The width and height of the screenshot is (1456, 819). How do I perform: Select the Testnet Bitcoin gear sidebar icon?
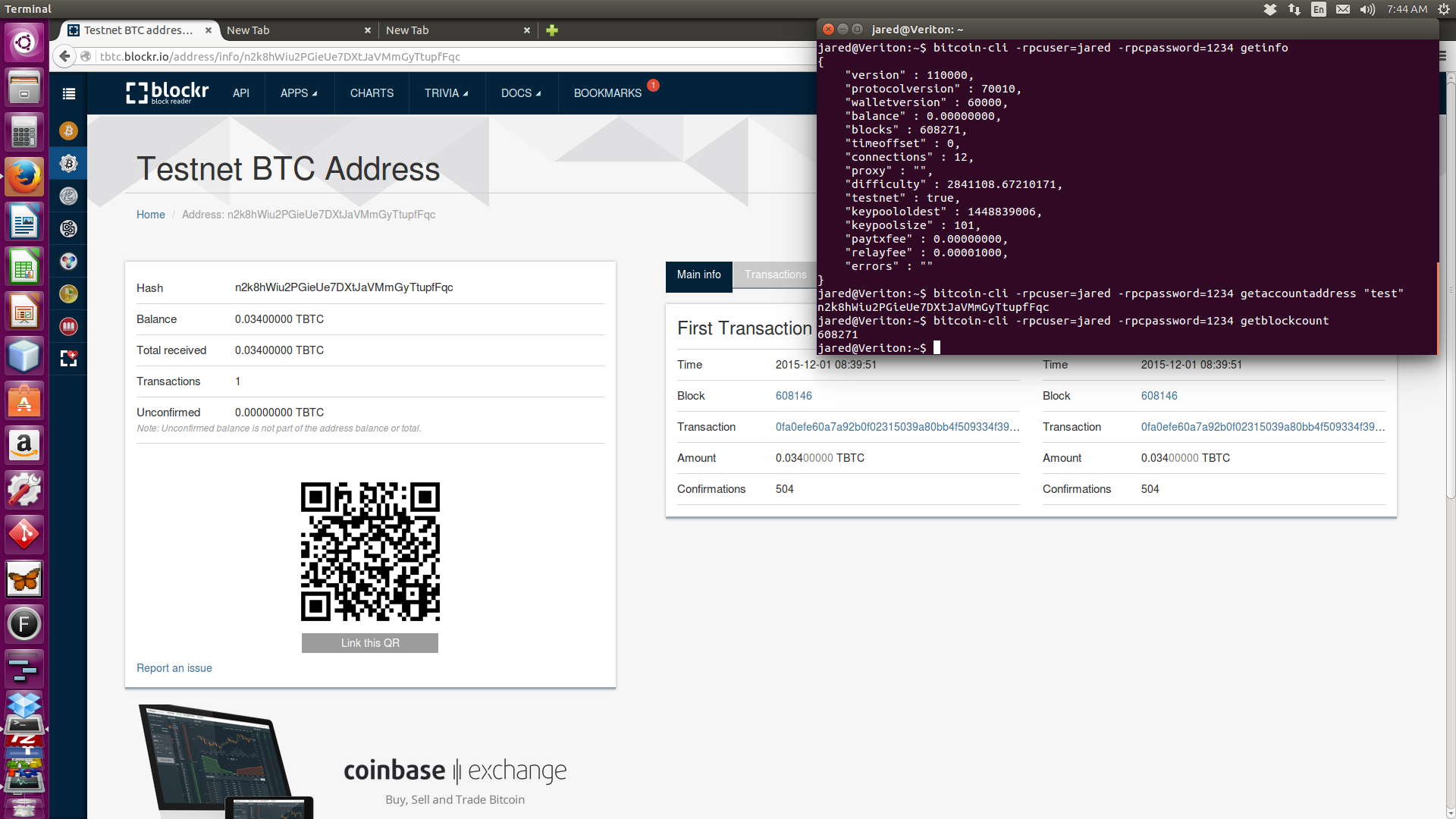(x=68, y=163)
